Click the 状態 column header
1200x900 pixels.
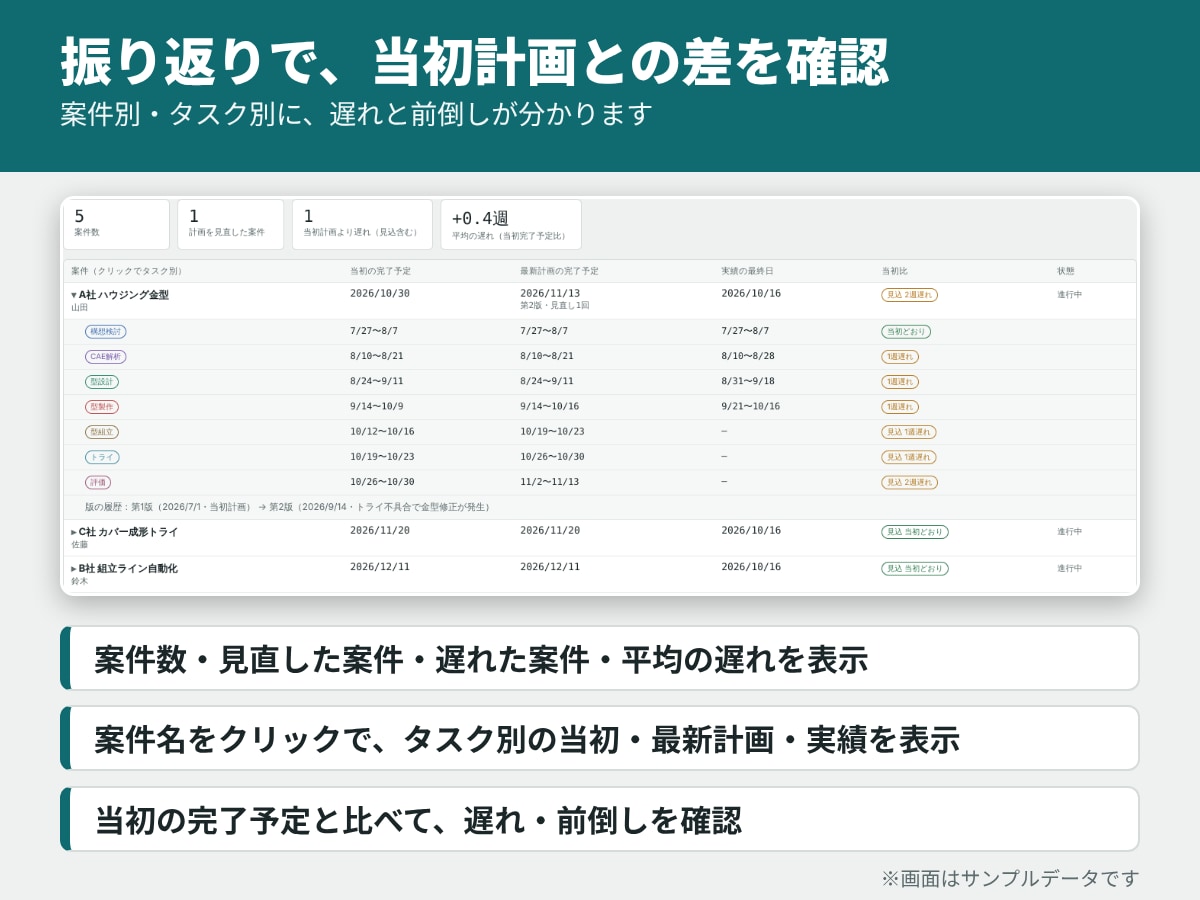coord(1066,271)
